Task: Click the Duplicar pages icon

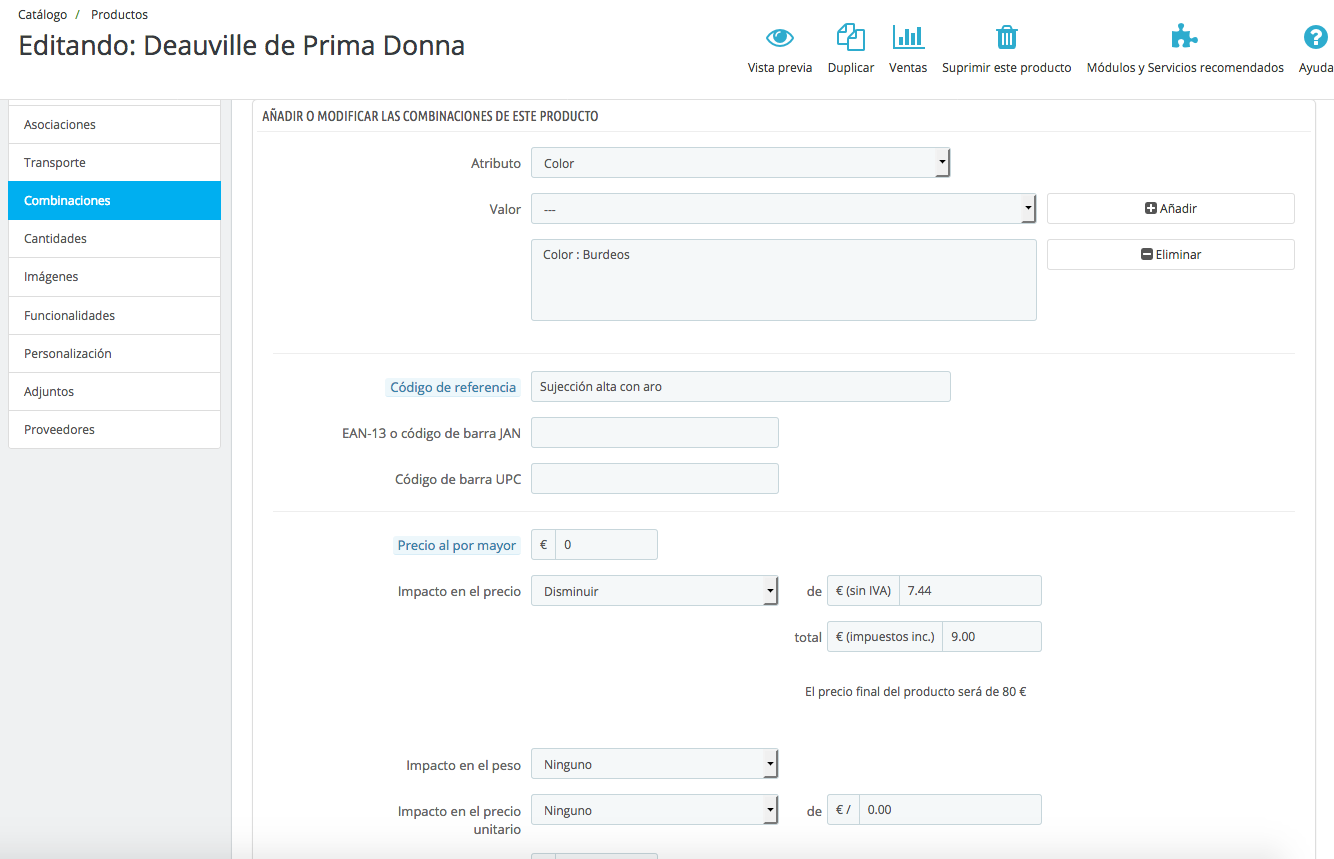Action: click(x=851, y=38)
